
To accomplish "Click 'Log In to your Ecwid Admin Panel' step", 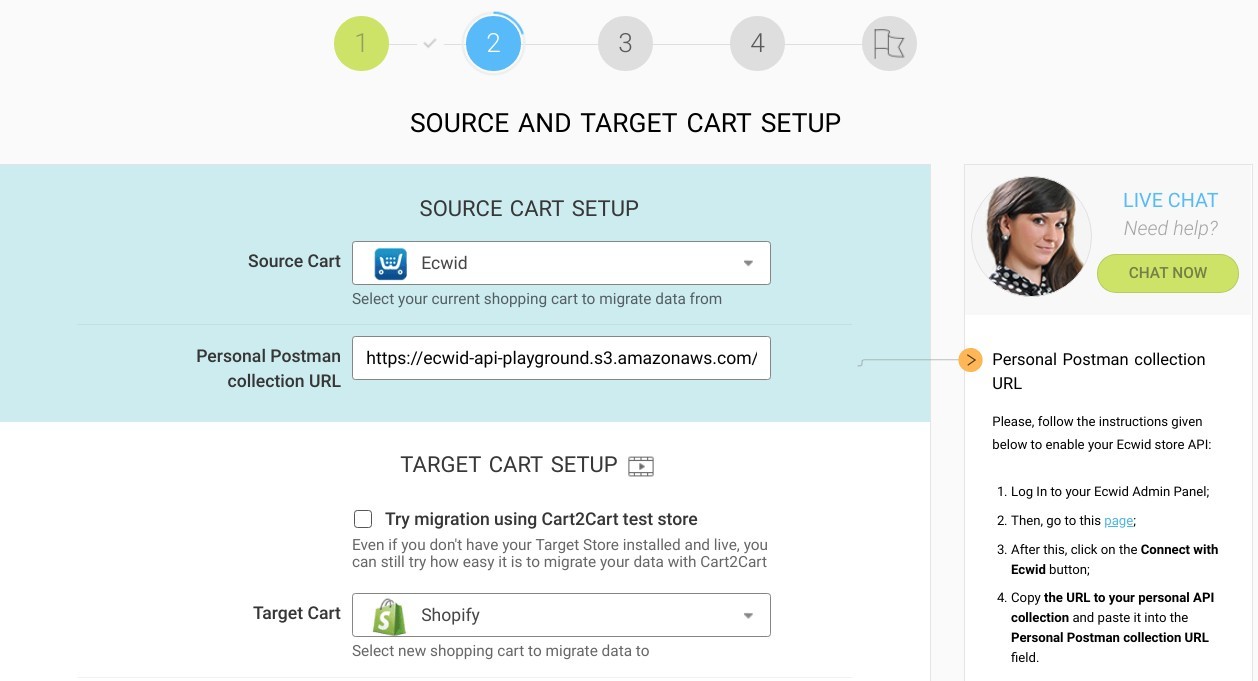I will (x=1110, y=491).
